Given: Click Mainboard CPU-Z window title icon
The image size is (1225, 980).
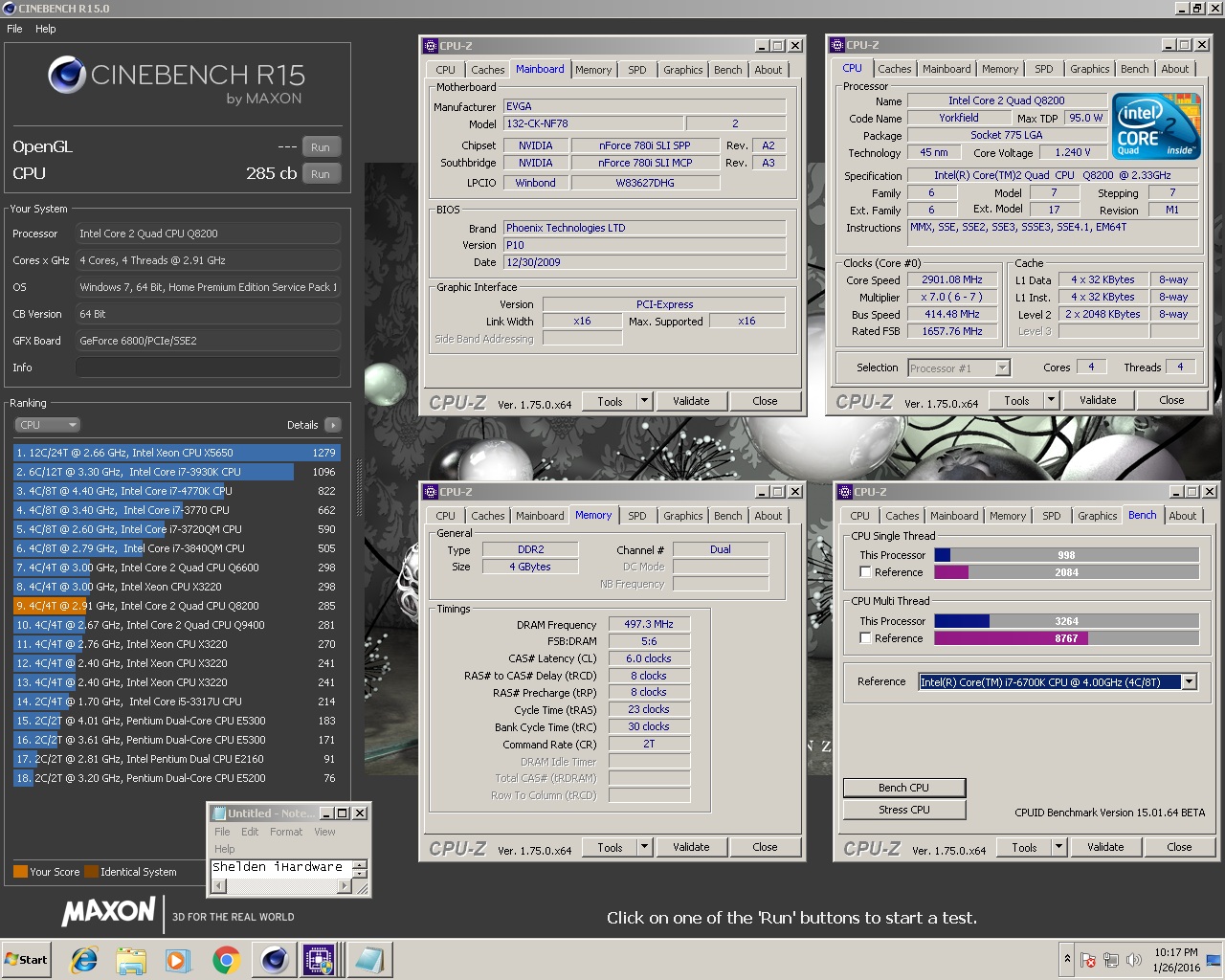Looking at the screenshot, I should (430, 45).
